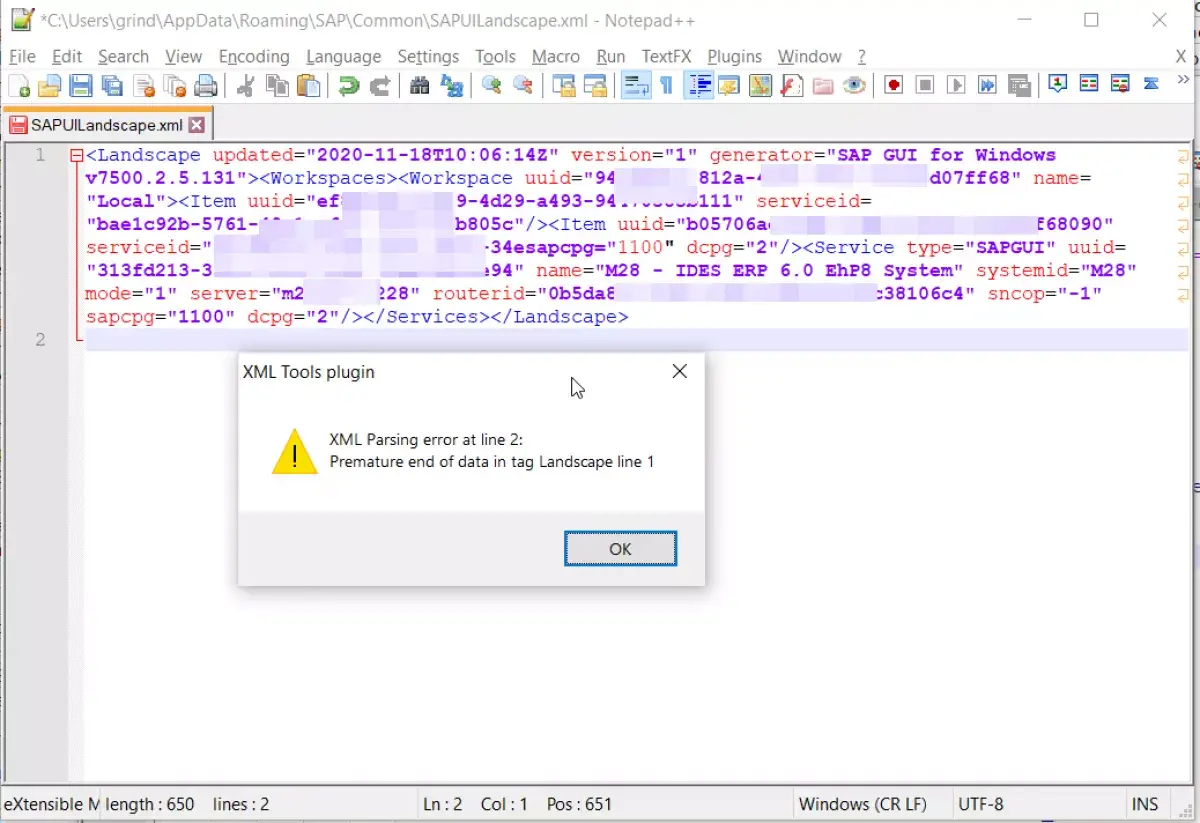Click the New file toolbar icon
The width and height of the screenshot is (1200, 823).
[x=19, y=86]
